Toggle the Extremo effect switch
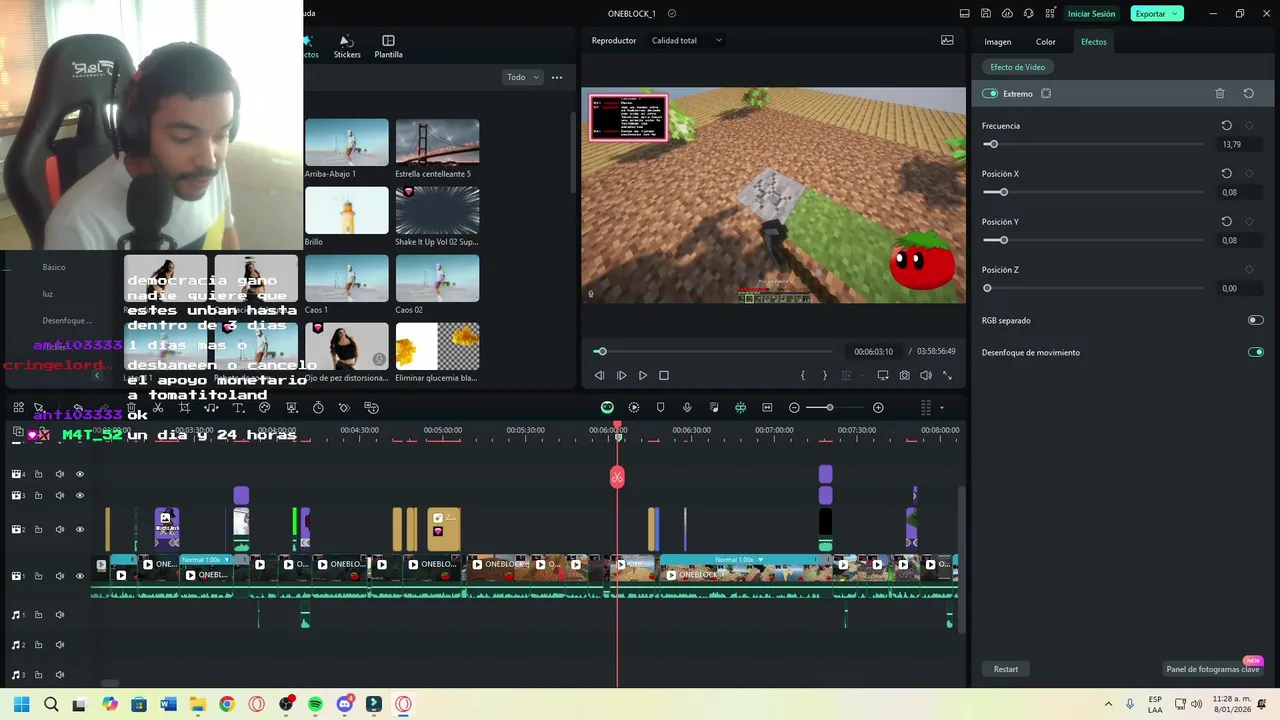The width and height of the screenshot is (1280, 720). click(990, 94)
